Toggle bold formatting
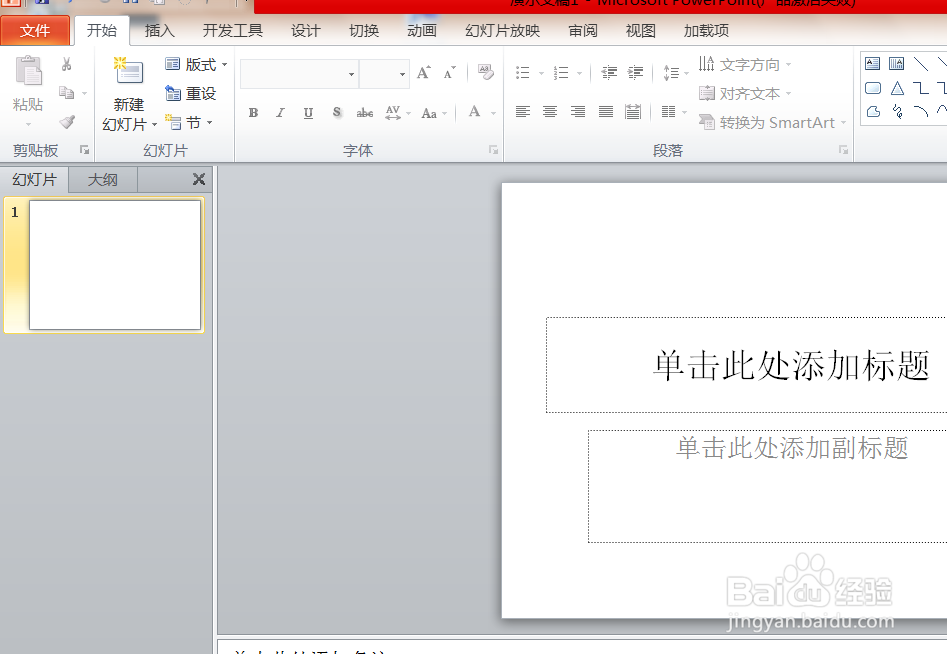947x654 pixels. point(254,113)
